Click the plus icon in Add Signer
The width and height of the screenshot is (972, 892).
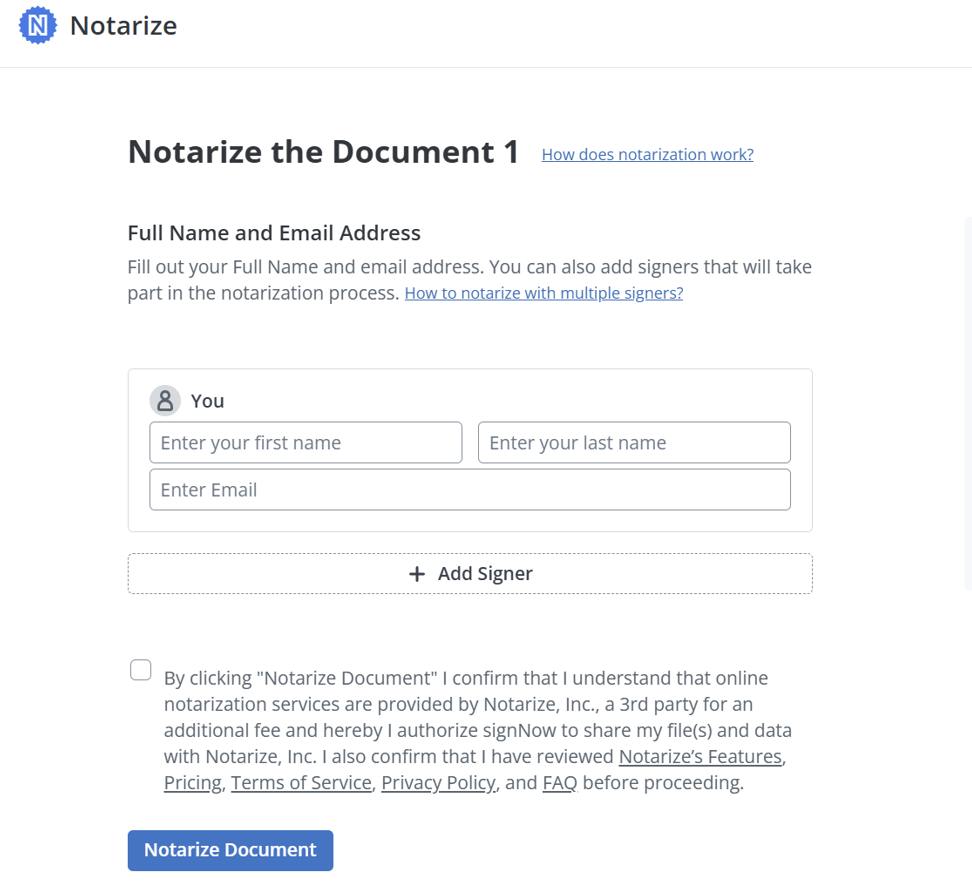point(417,574)
